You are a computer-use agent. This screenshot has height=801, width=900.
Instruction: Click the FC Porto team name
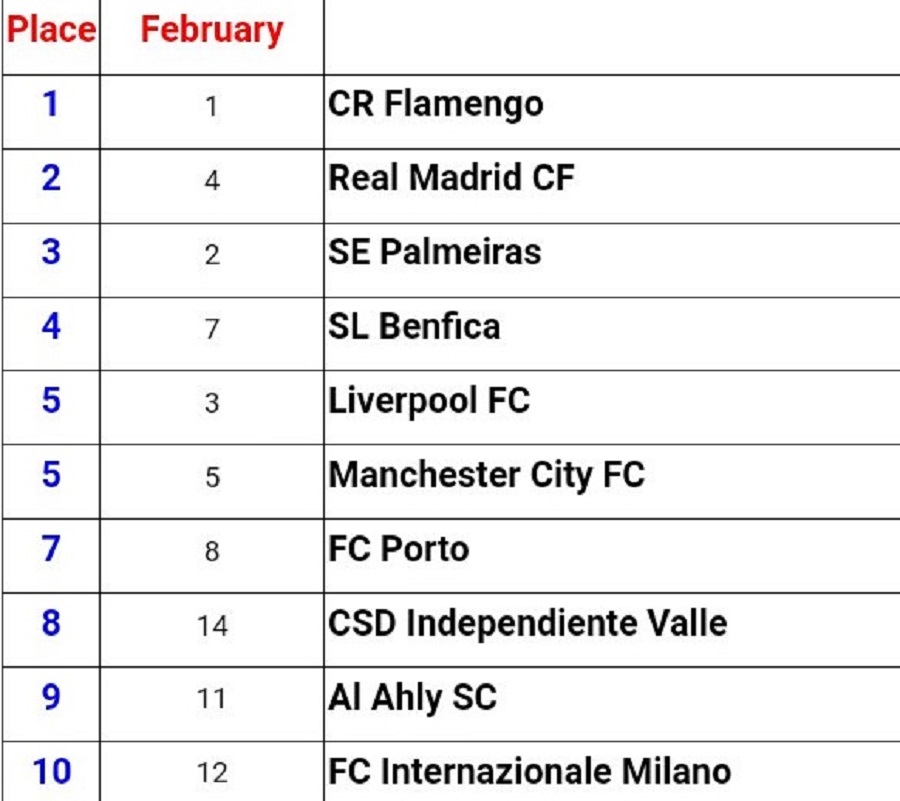click(399, 548)
